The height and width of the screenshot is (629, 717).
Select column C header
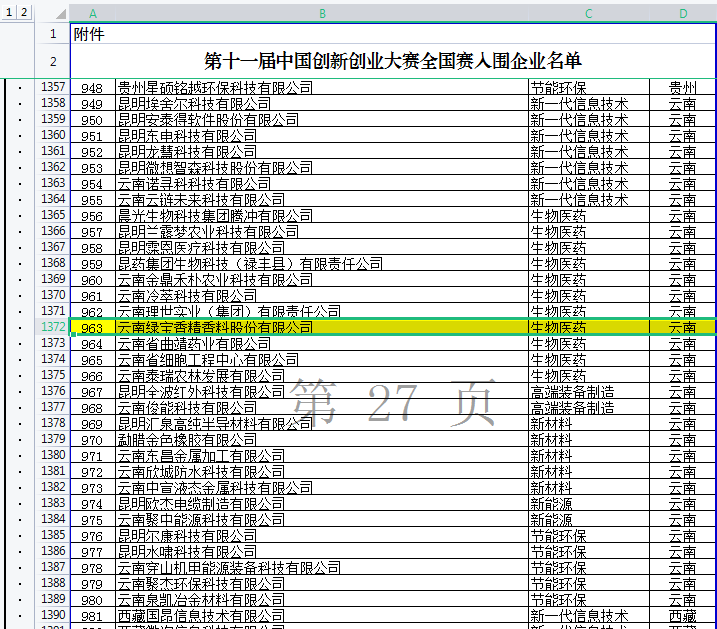pyautogui.click(x=589, y=14)
